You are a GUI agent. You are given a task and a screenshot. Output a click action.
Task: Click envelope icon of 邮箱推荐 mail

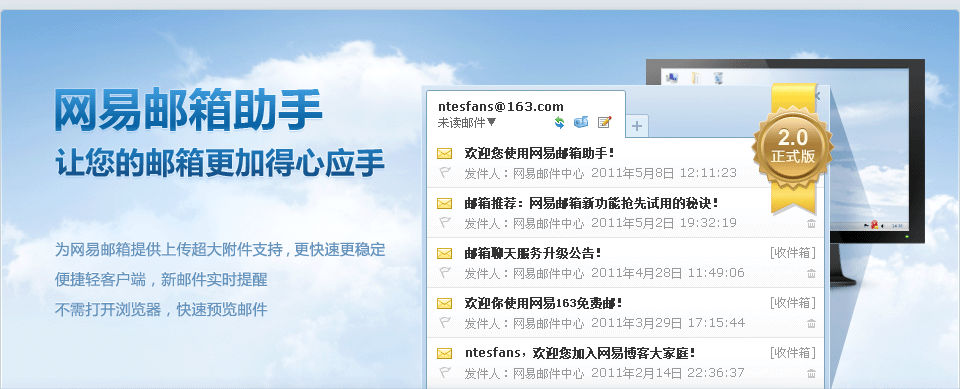(444, 203)
